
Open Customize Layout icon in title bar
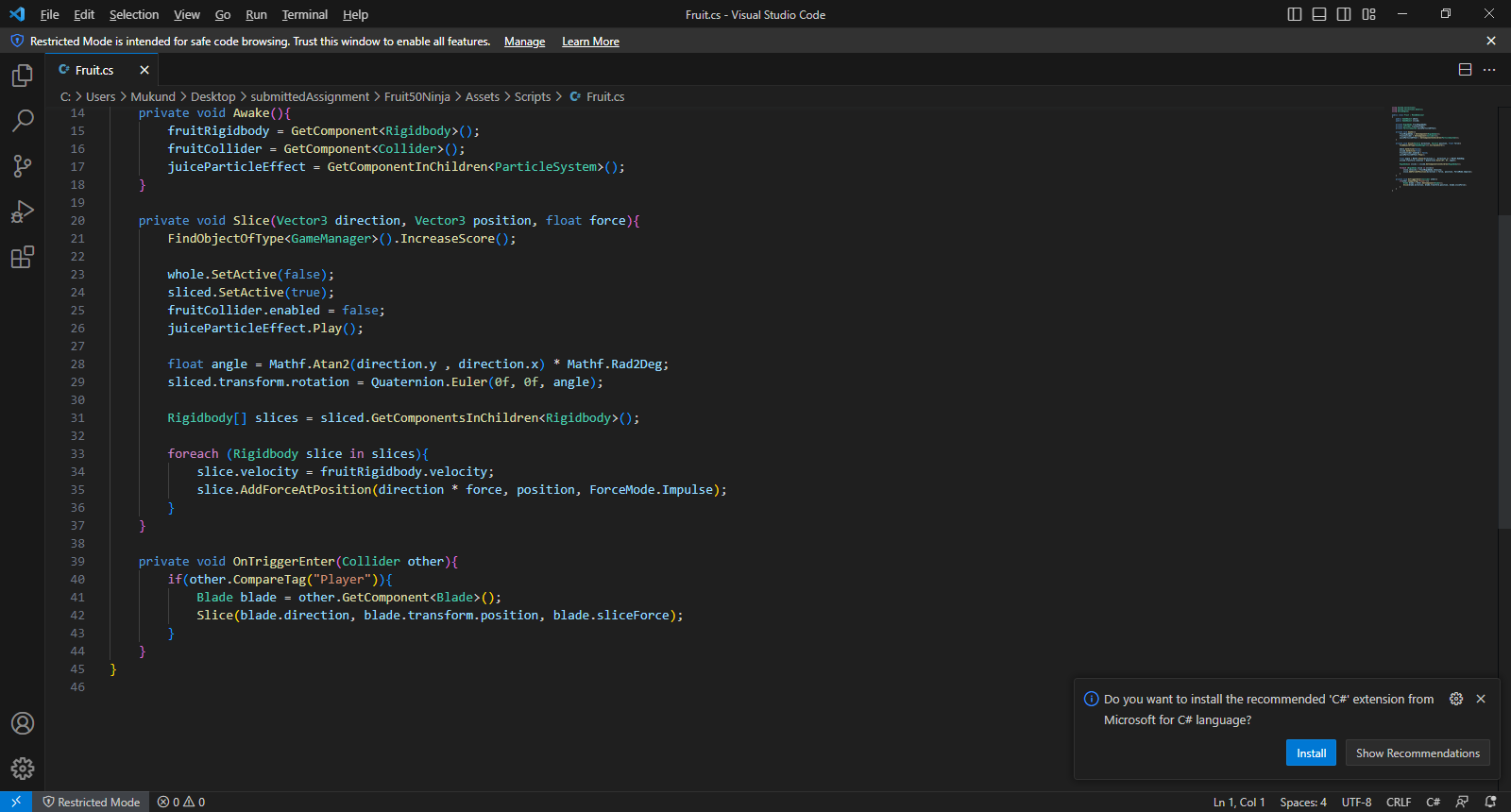coord(1368,14)
